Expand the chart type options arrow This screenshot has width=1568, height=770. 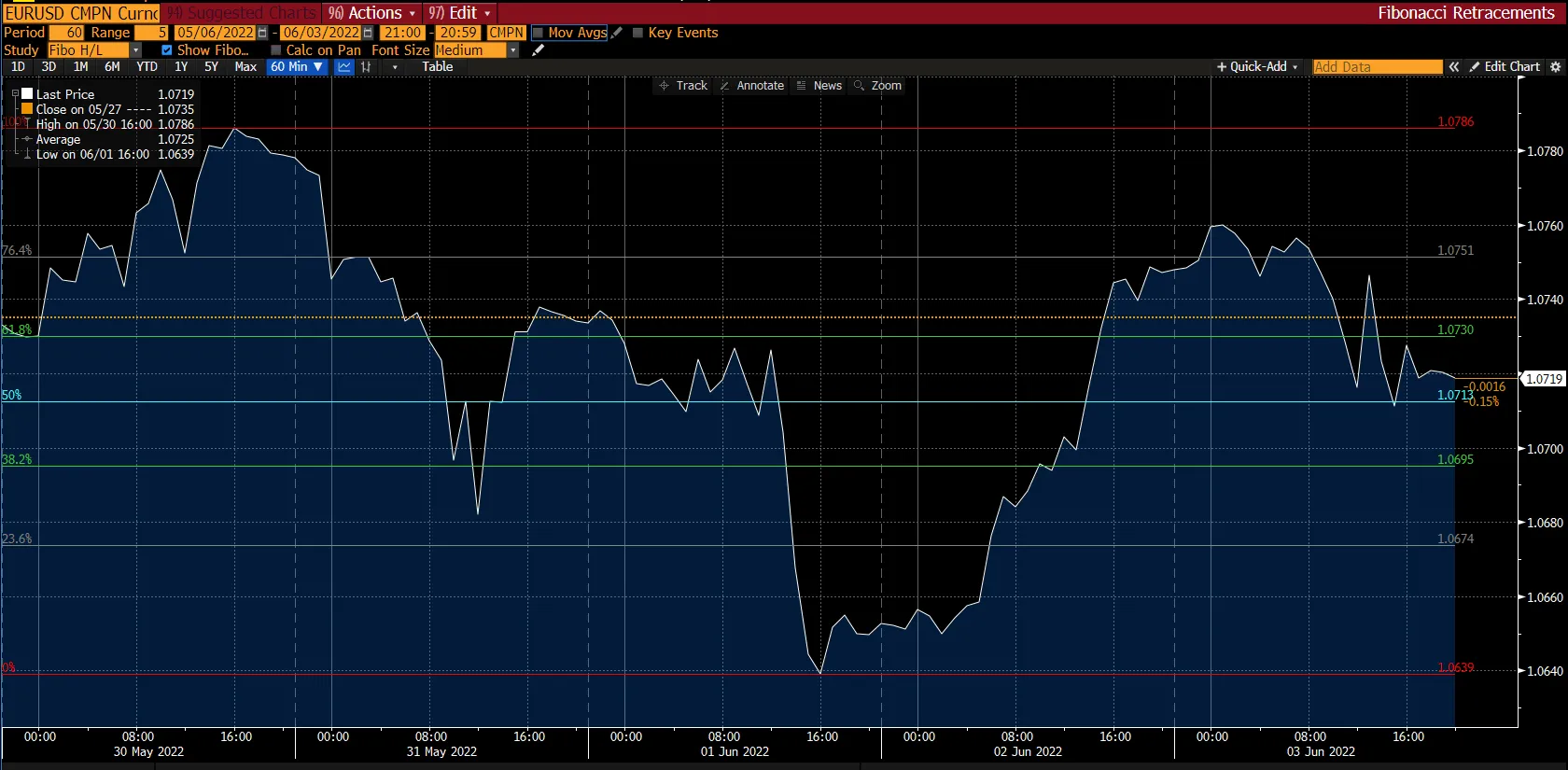(395, 67)
